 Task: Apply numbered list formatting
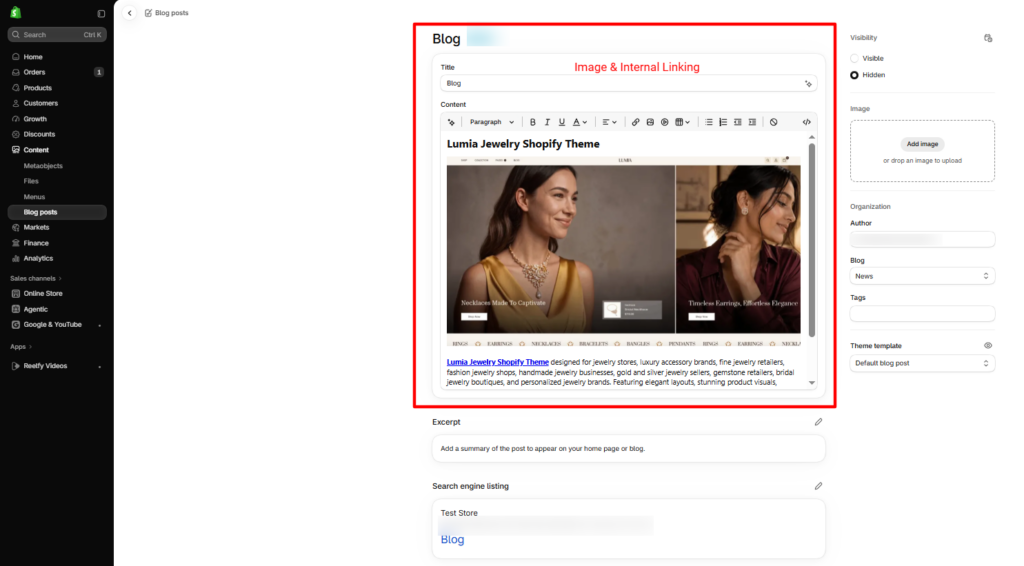click(723, 122)
